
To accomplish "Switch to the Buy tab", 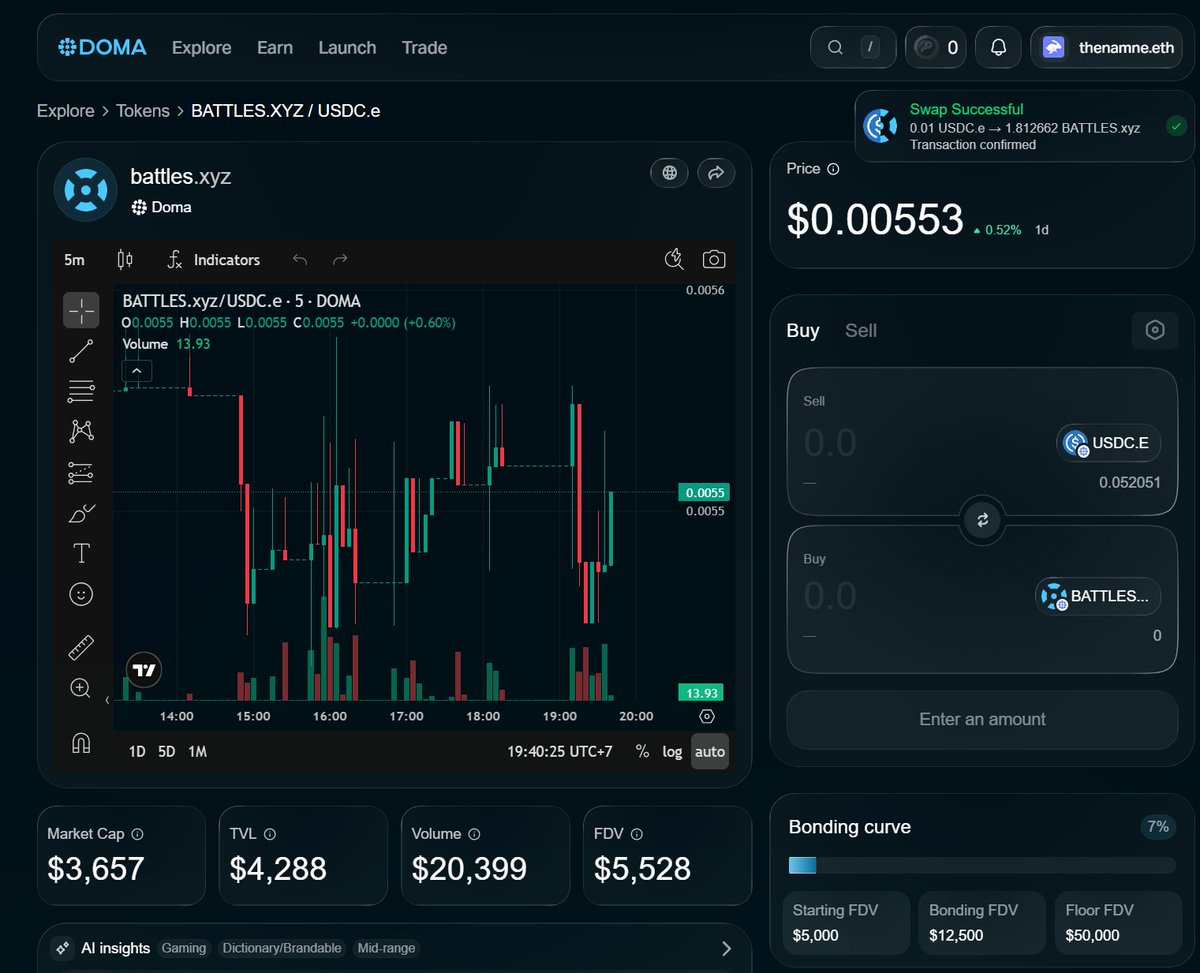I will click(x=803, y=330).
